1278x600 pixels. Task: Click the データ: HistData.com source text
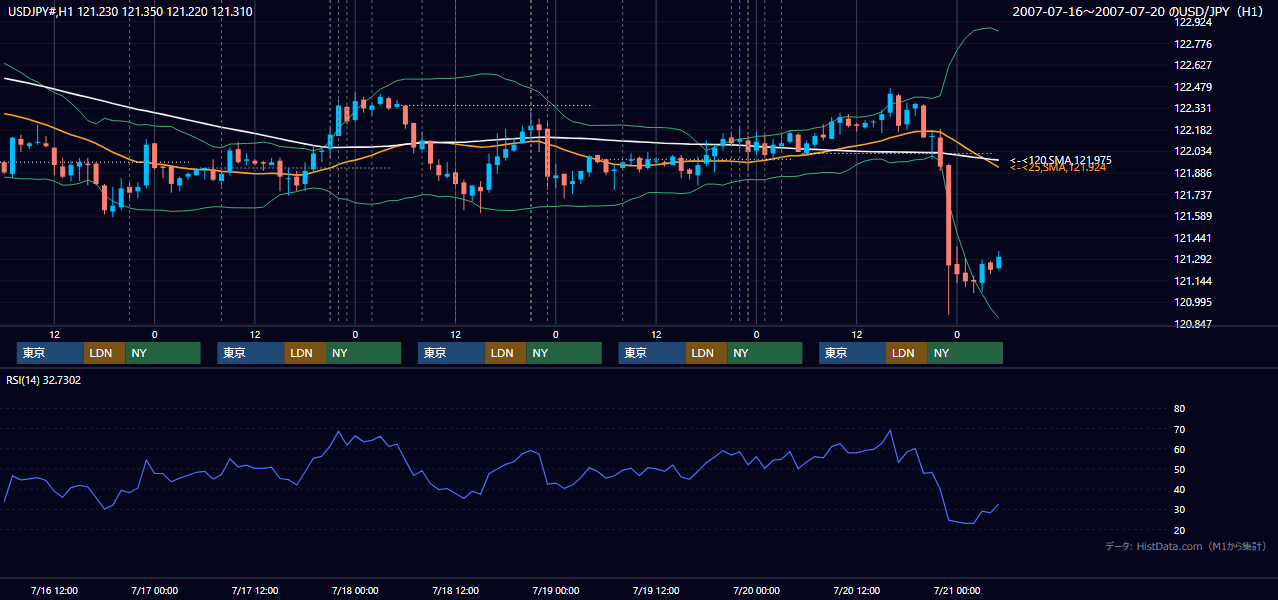(x=1185, y=546)
